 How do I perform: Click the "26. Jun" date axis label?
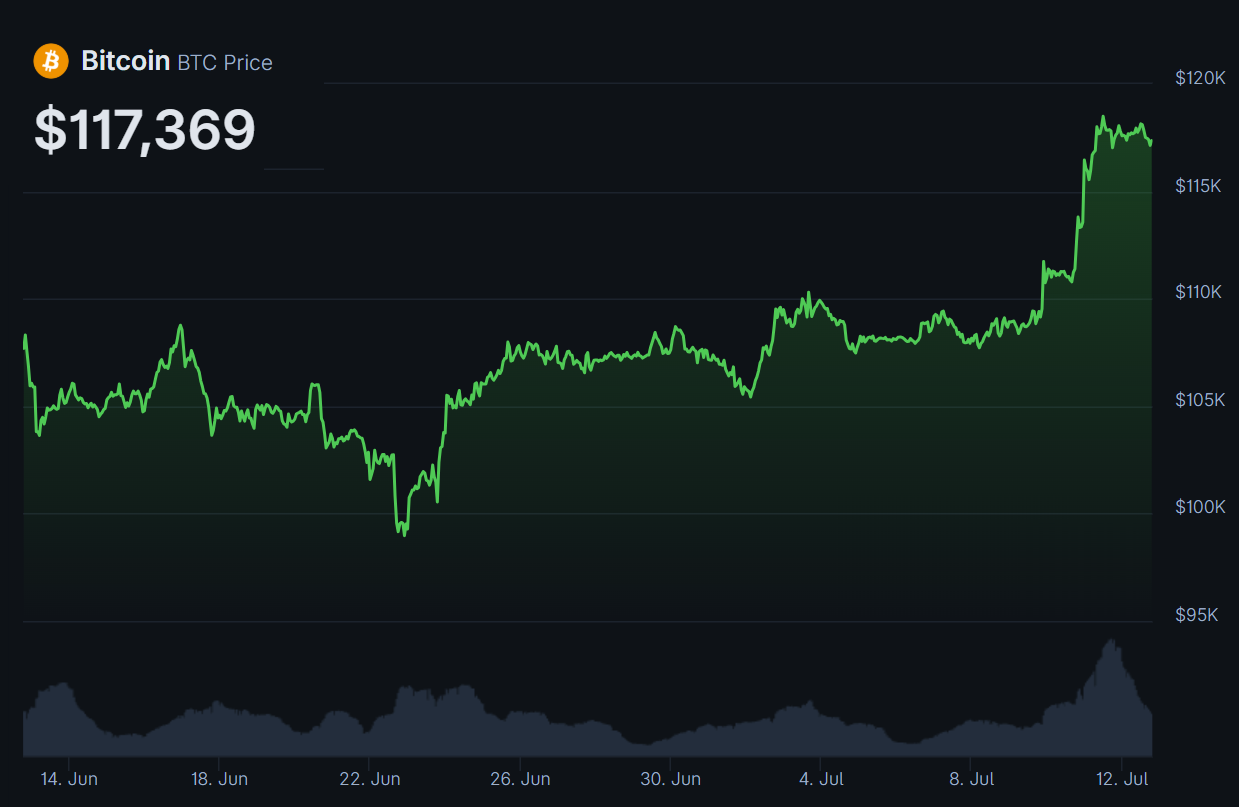[x=520, y=778]
